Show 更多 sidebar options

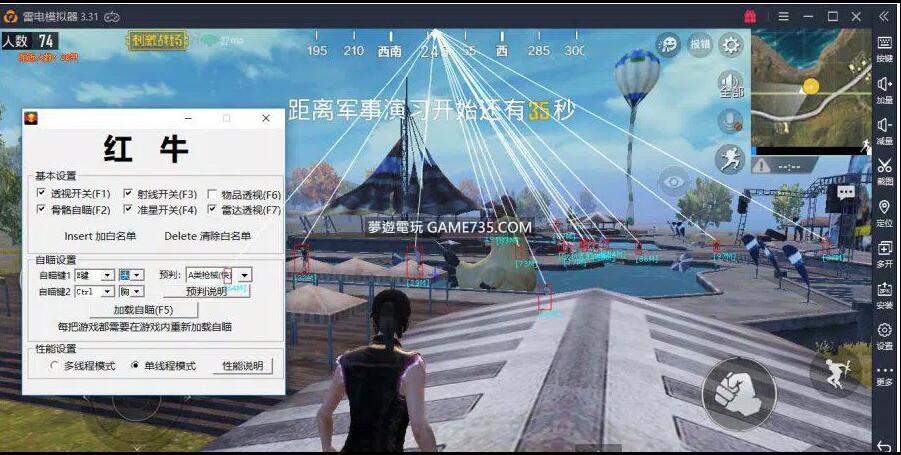click(884, 376)
